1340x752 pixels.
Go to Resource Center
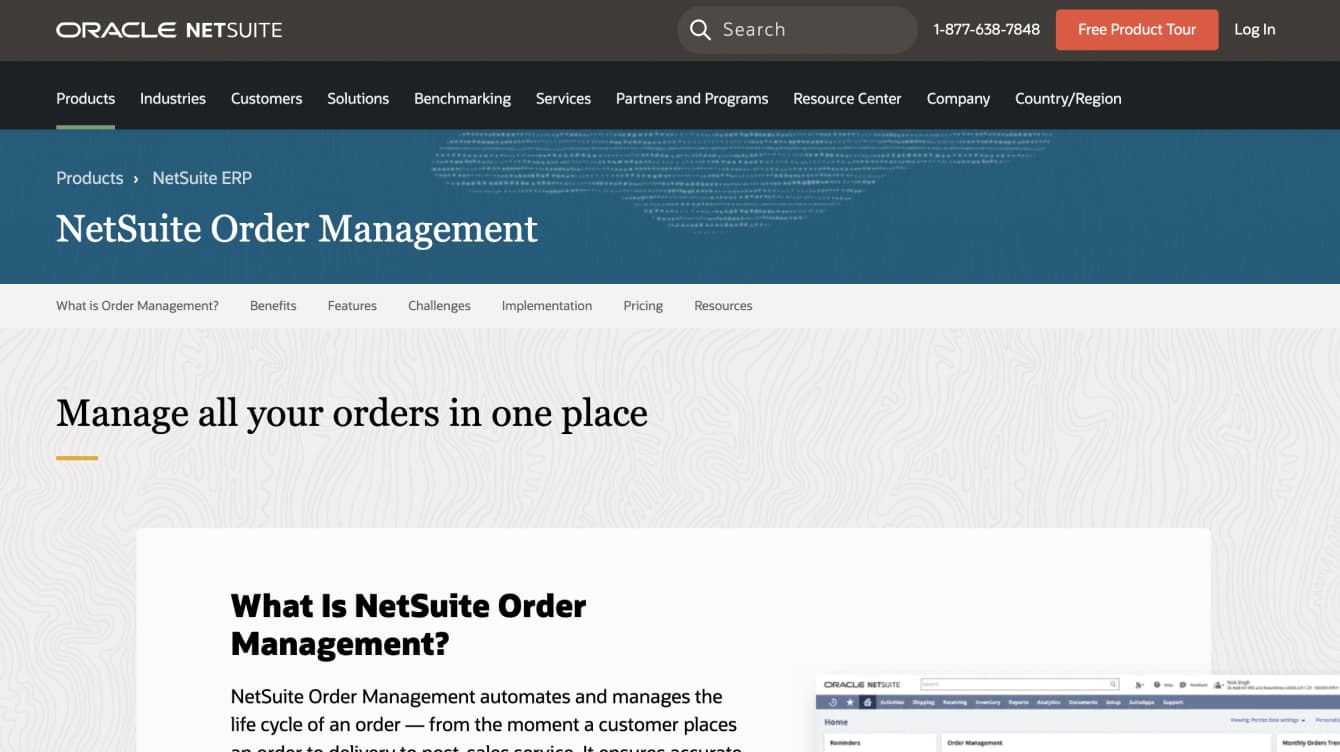pos(847,98)
